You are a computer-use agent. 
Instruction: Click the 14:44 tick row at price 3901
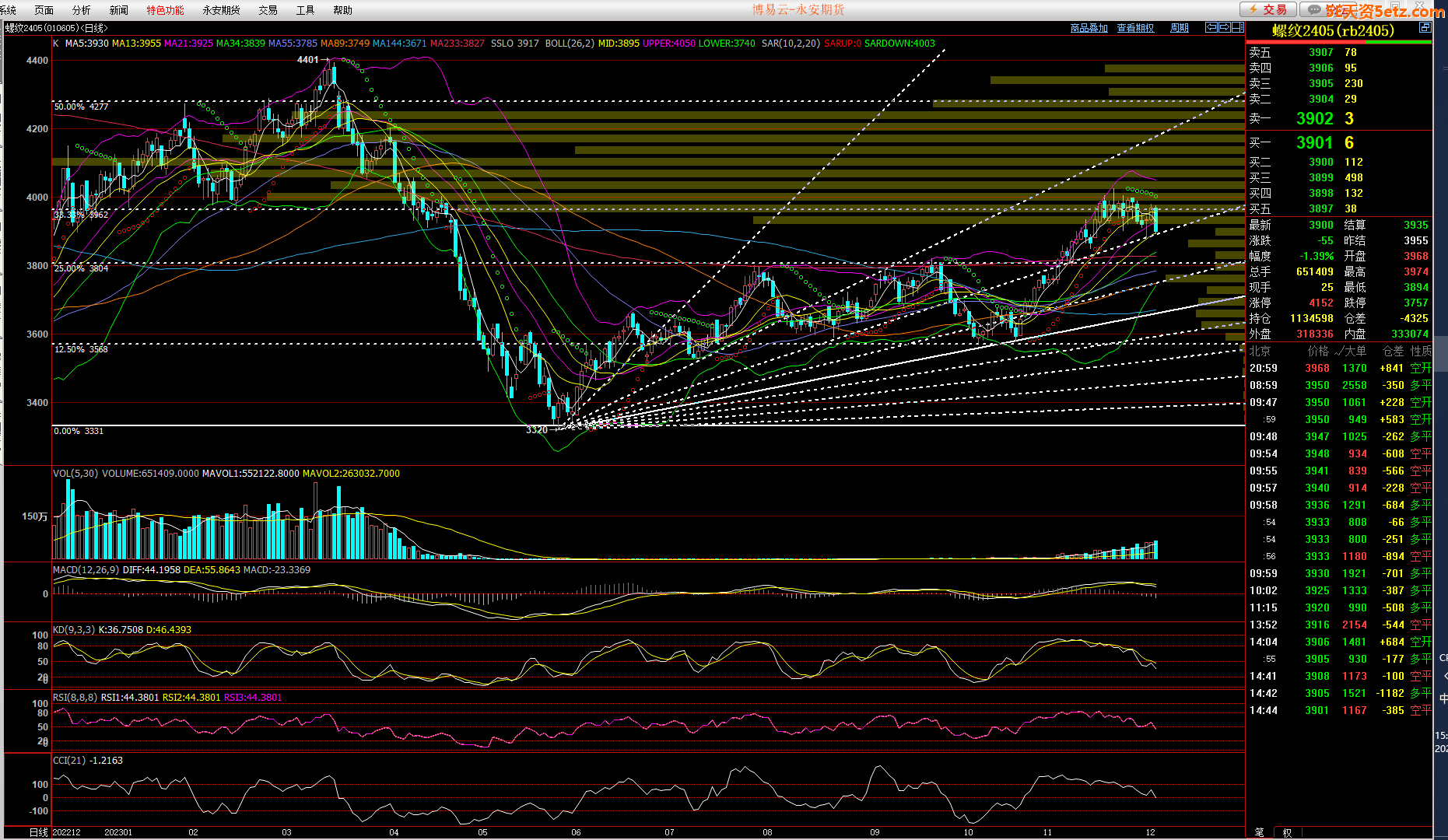1340,710
